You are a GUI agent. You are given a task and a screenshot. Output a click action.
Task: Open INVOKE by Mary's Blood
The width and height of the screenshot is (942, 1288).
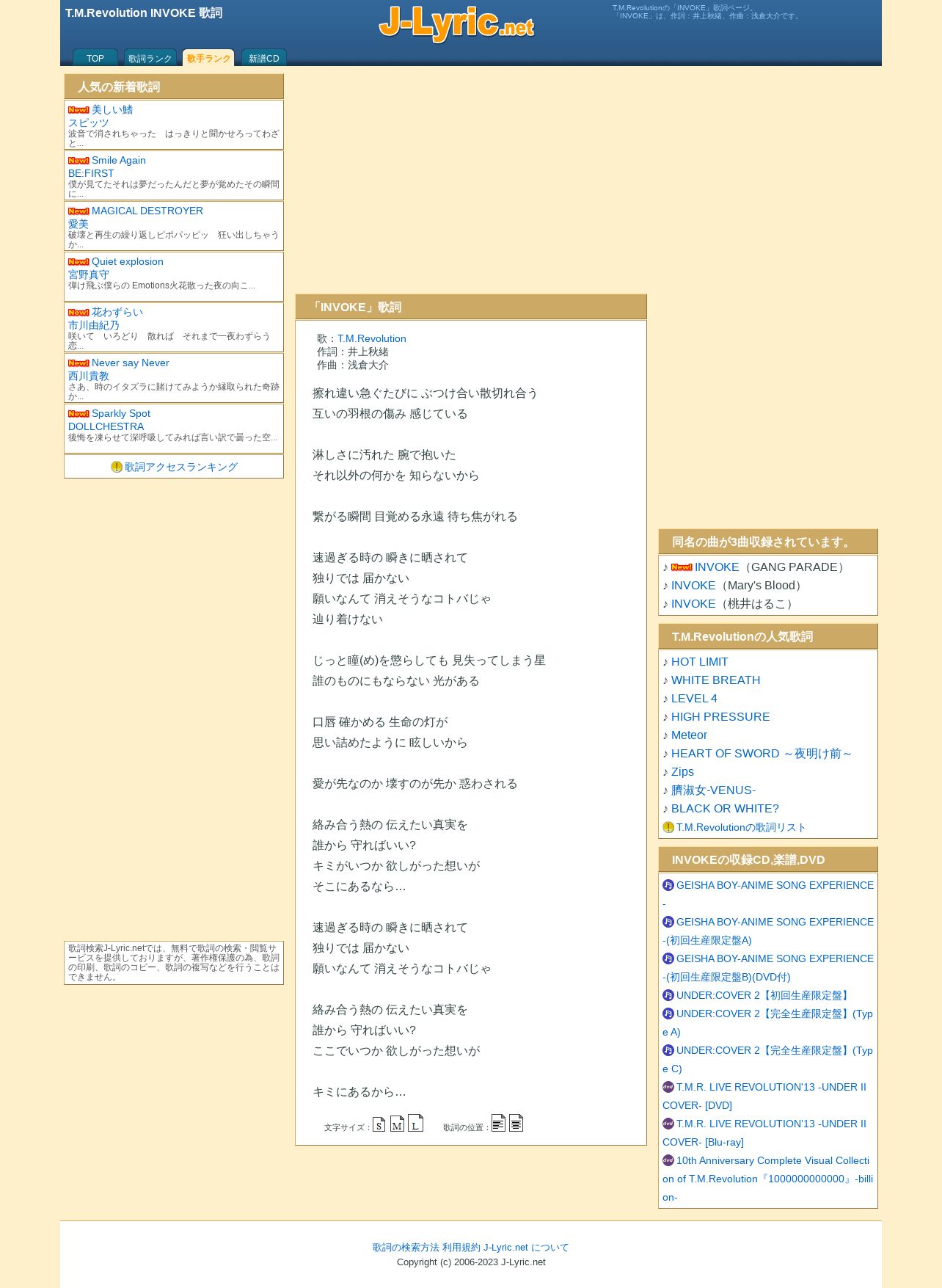[x=693, y=586]
